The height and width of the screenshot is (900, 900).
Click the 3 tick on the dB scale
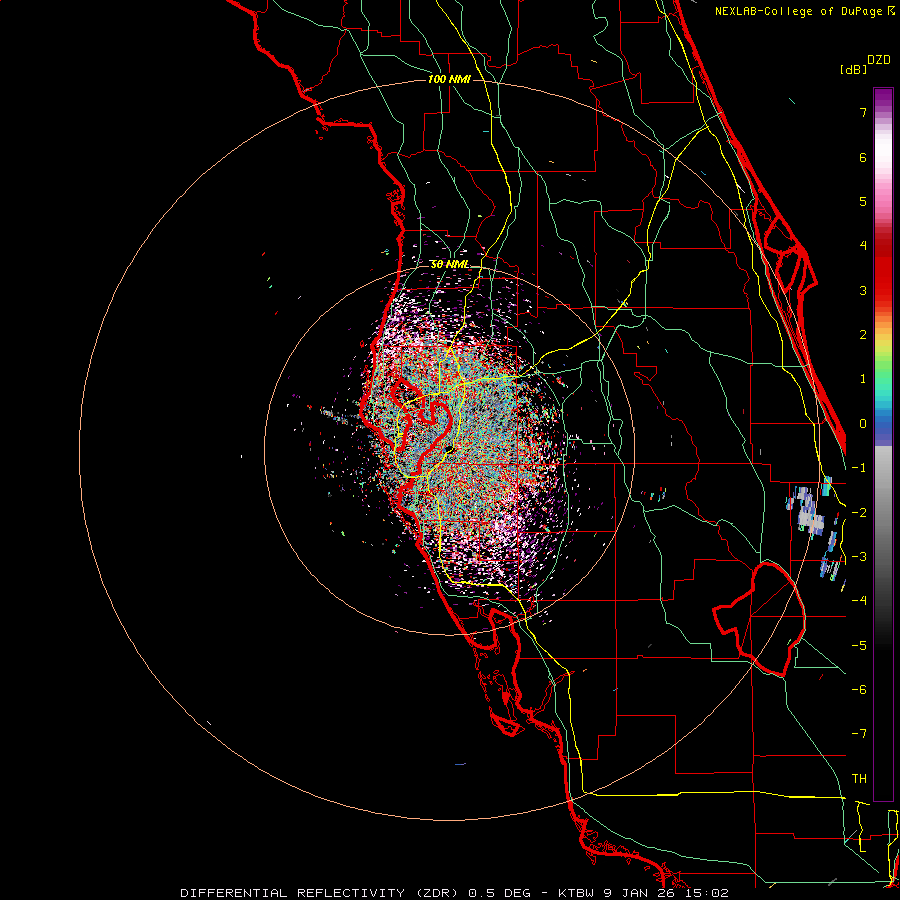coord(863,290)
